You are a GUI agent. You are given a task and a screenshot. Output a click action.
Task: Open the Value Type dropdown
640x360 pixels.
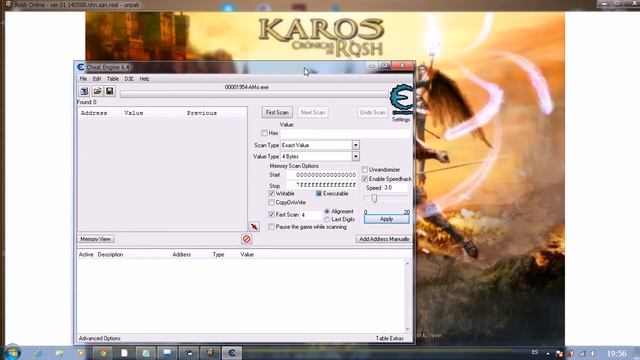click(x=356, y=156)
